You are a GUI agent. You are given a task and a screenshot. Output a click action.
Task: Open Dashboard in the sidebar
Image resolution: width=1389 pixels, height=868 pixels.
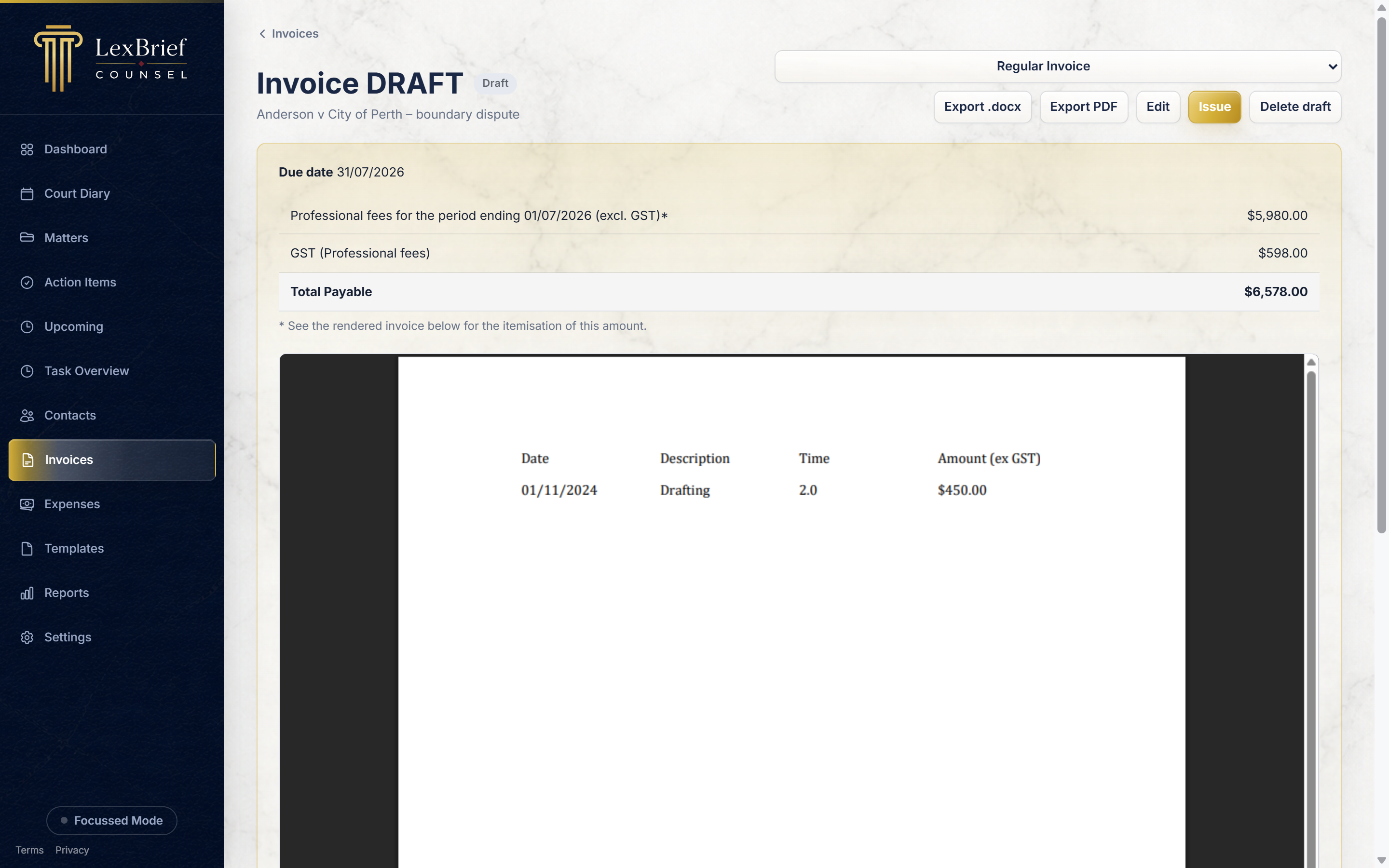point(112,149)
